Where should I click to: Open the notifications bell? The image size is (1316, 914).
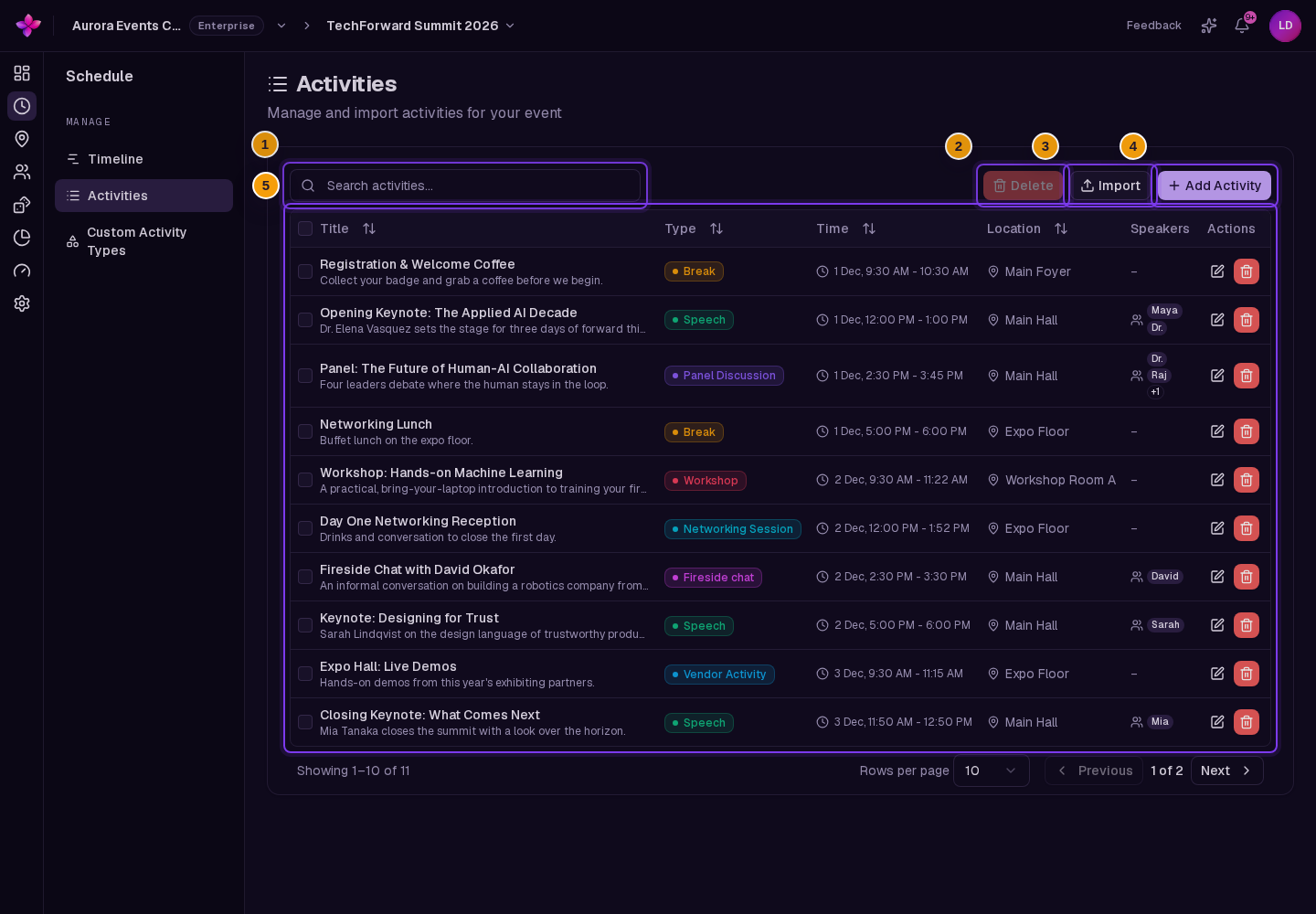coord(1242,26)
